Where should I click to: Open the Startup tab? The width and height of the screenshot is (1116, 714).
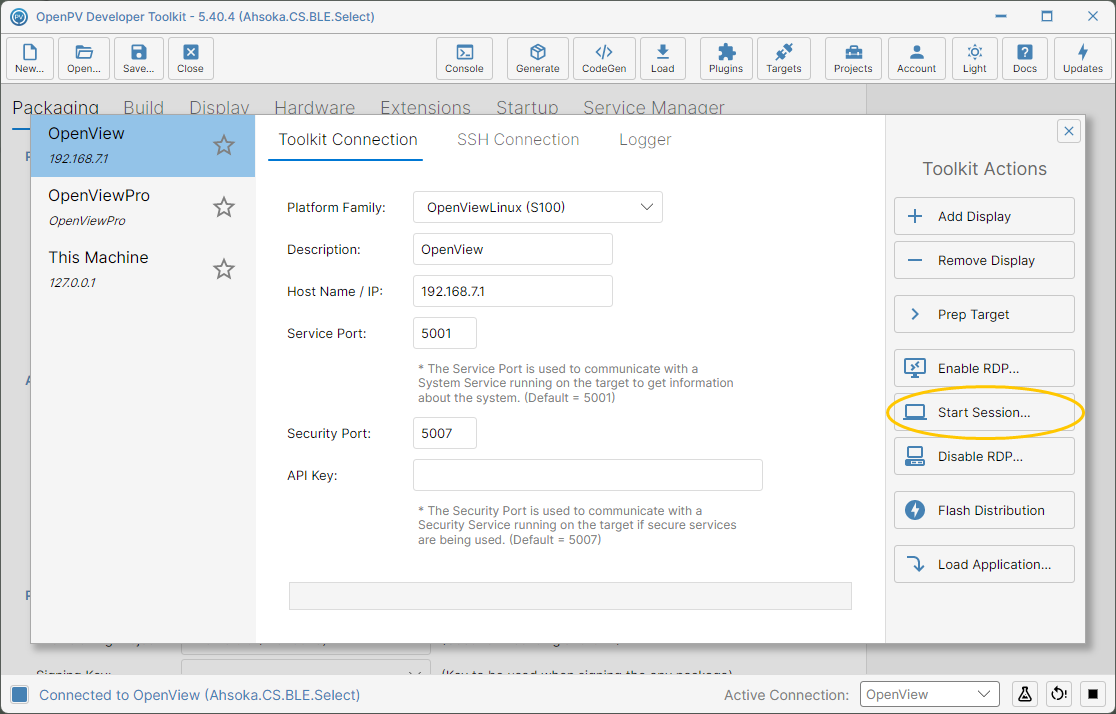527,107
